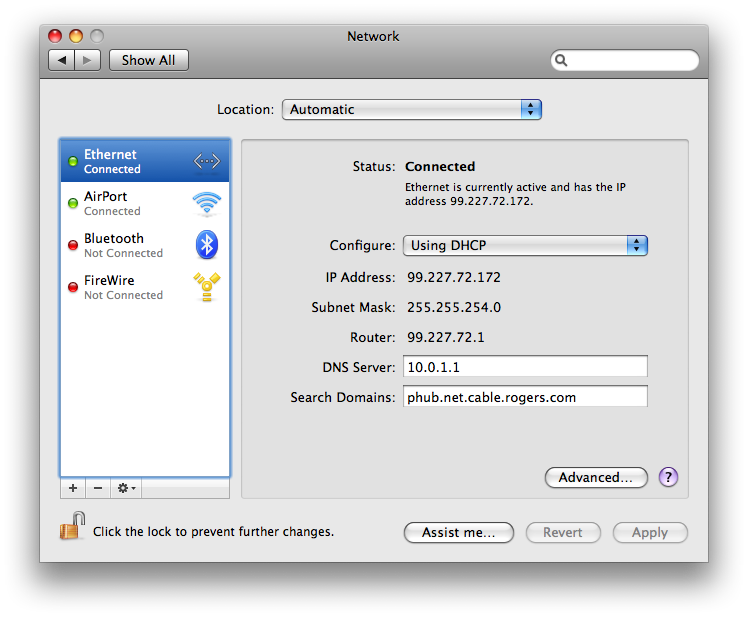Open the Location Automatic dropdown
Image resolution: width=748 pixels, height=617 pixels.
click(412, 109)
